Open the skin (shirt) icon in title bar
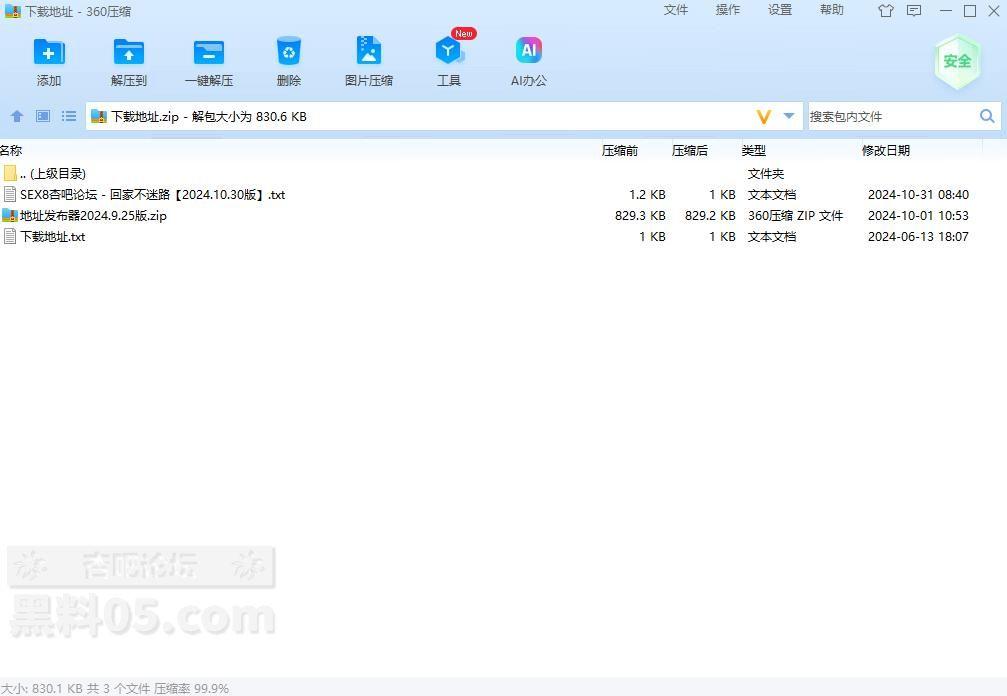Screen dimensions: 1007x696 point(886,11)
